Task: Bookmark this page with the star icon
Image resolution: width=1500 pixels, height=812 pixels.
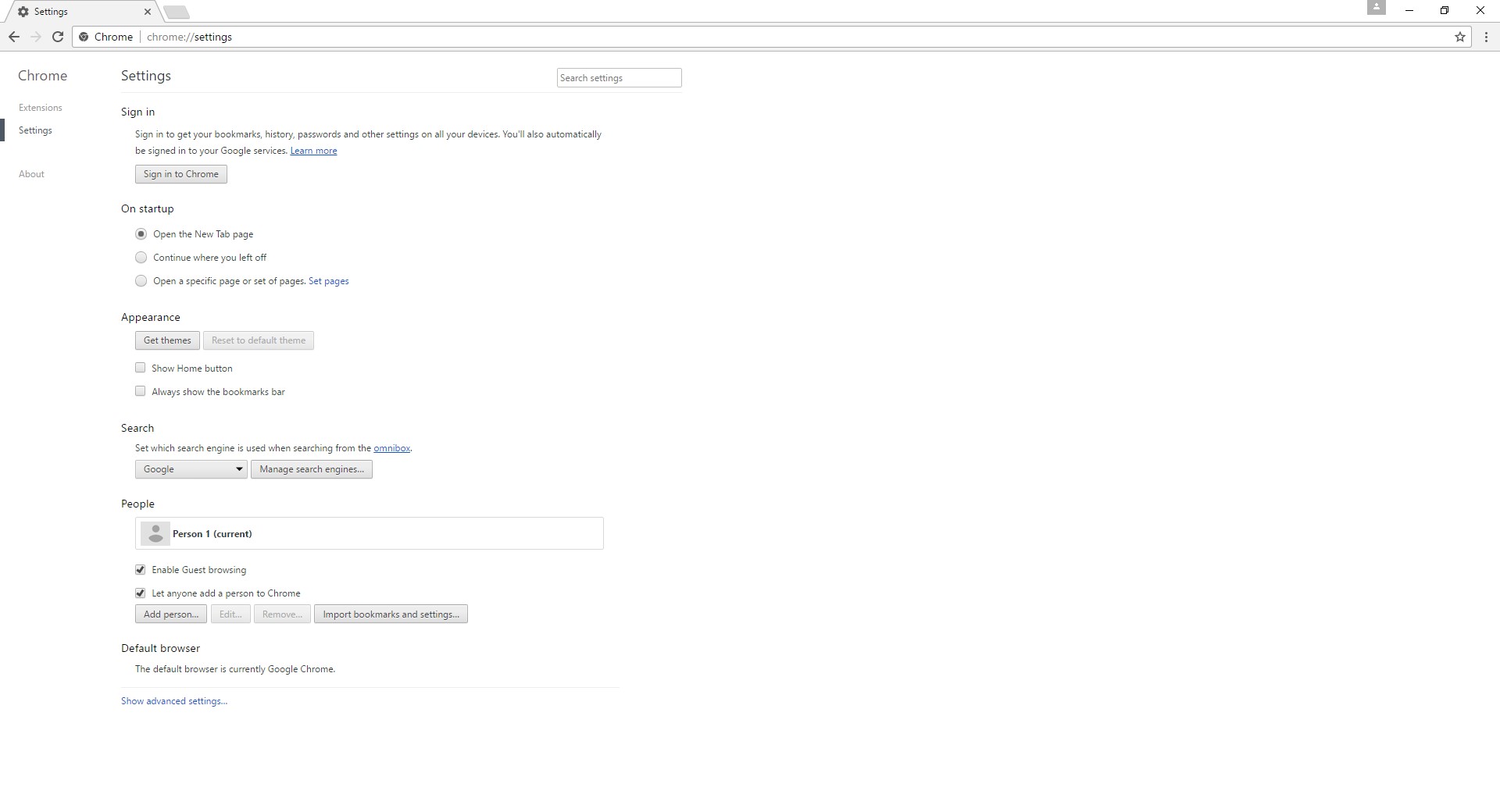Action: [1459, 37]
